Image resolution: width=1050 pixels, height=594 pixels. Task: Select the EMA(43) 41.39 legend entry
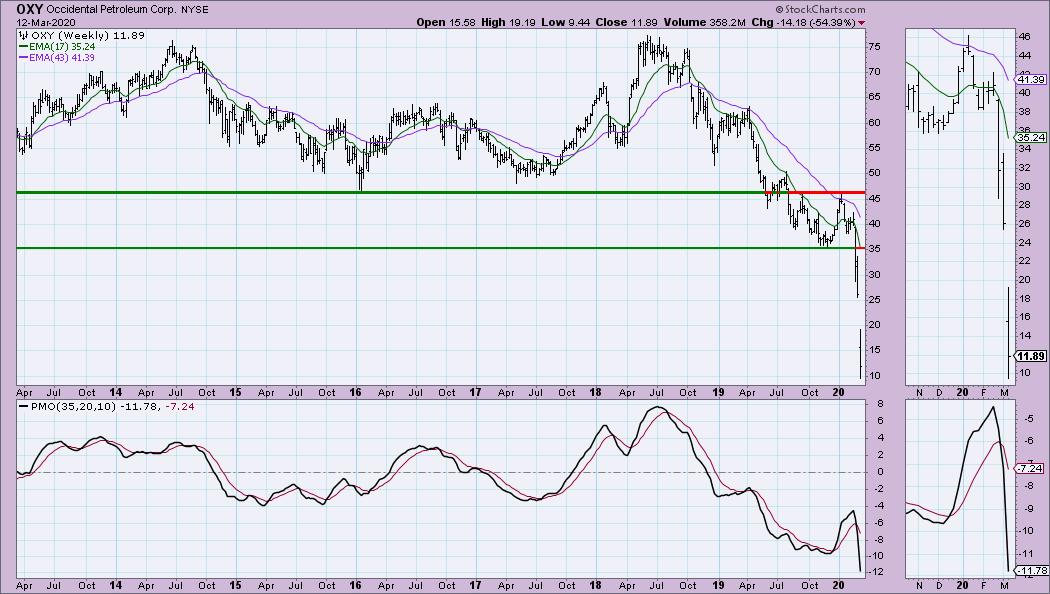click(57, 58)
